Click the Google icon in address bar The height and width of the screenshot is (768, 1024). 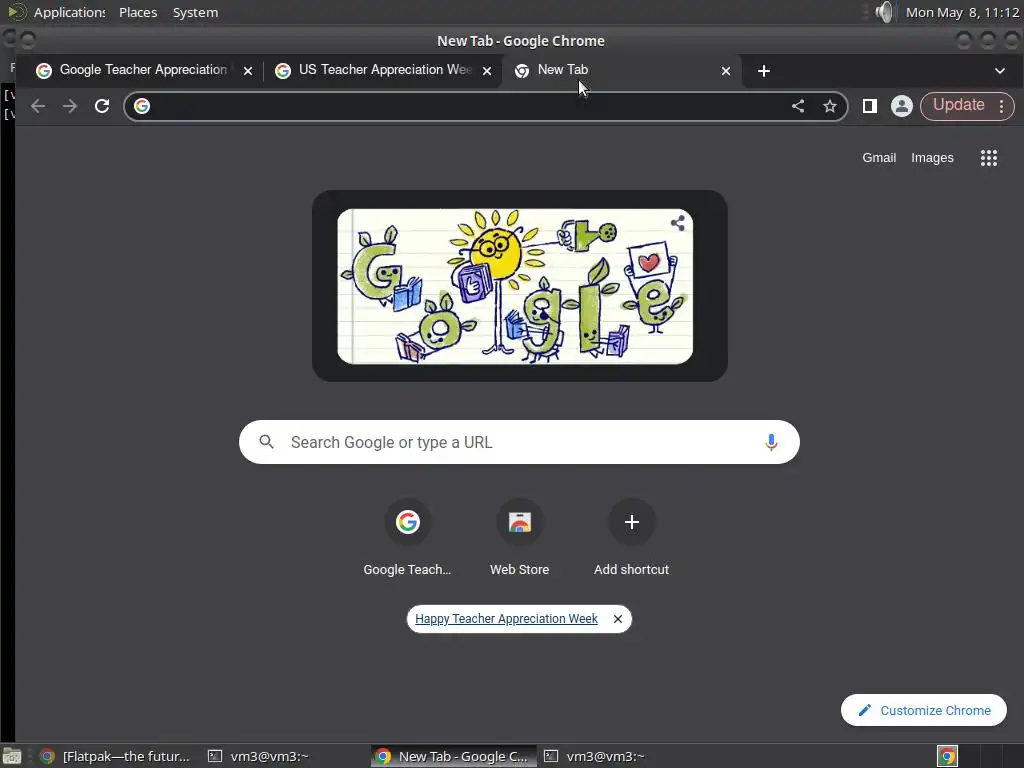(x=142, y=106)
